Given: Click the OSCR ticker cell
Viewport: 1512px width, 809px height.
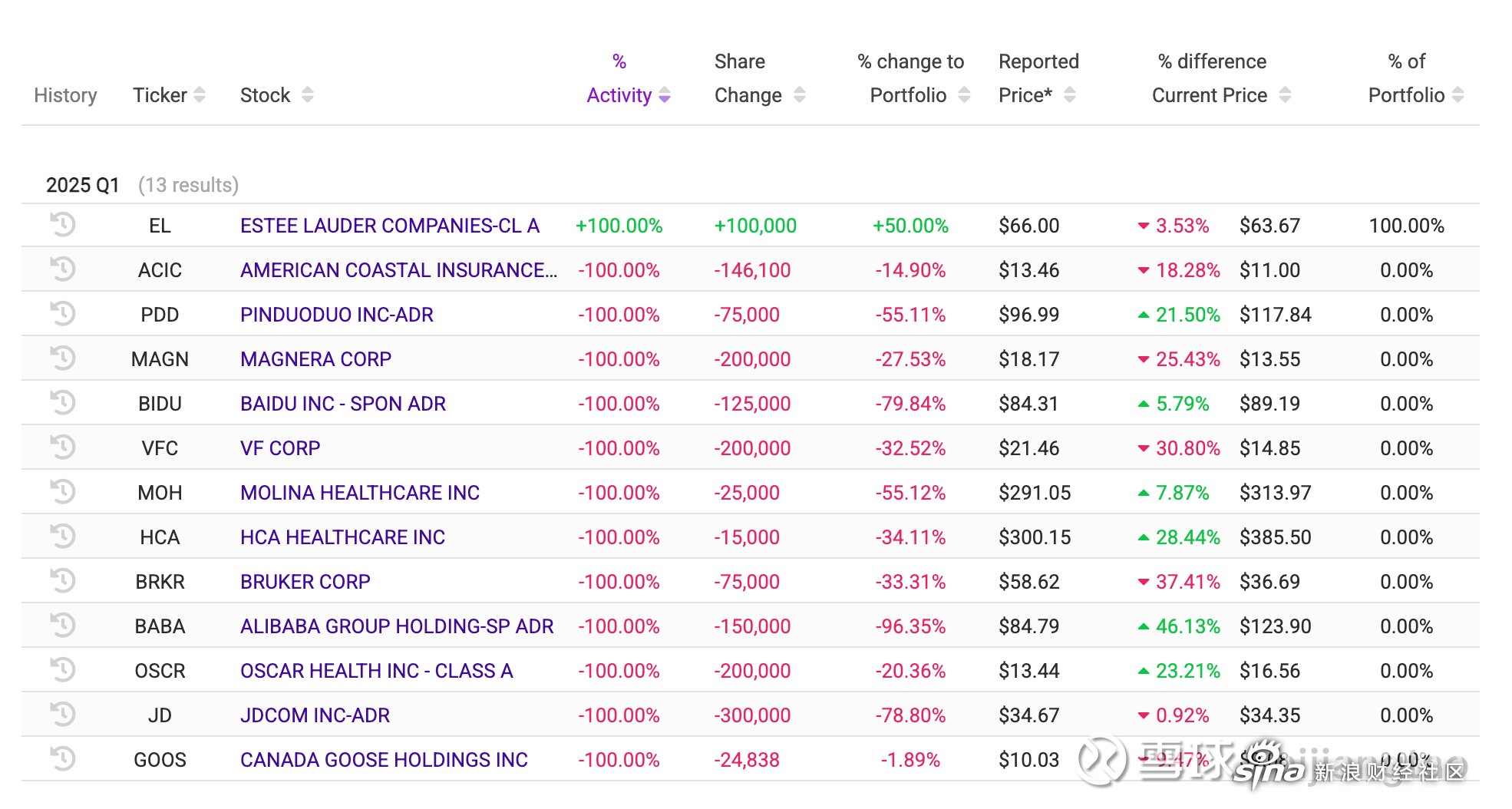Looking at the screenshot, I should (160, 671).
